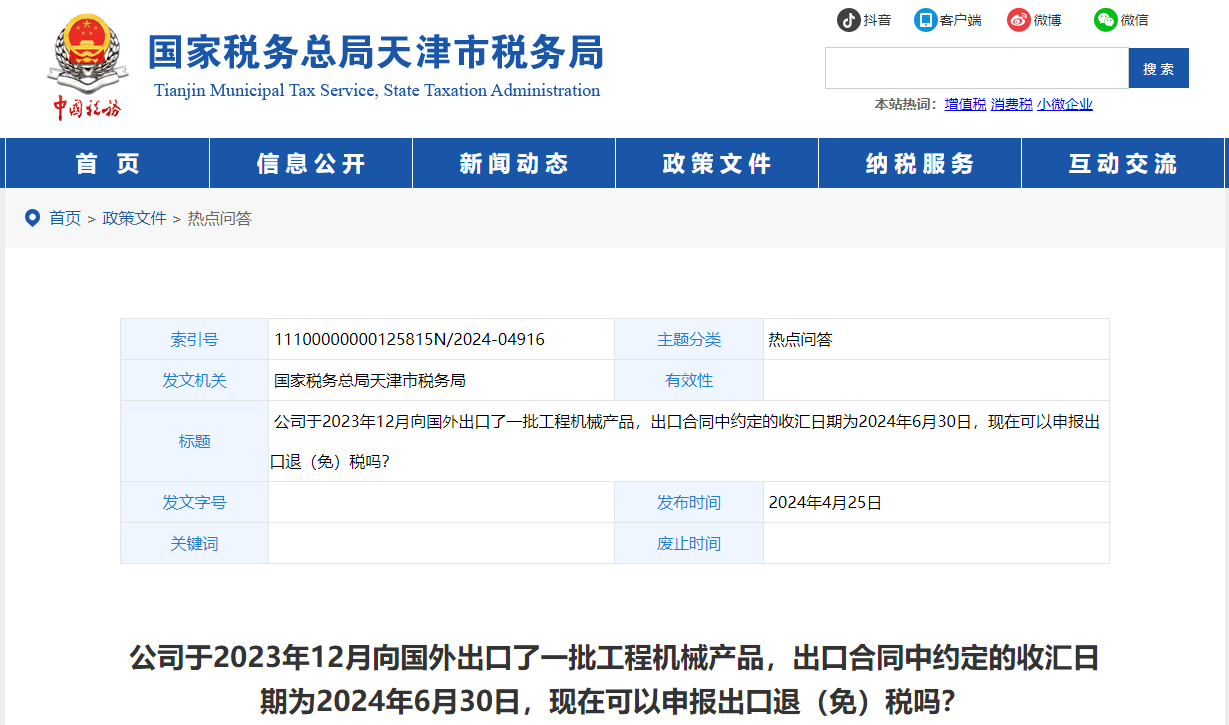Screen dimensions: 1229x725
Task: Open the 互动交流 navigation tab
Action: (x=1123, y=163)
